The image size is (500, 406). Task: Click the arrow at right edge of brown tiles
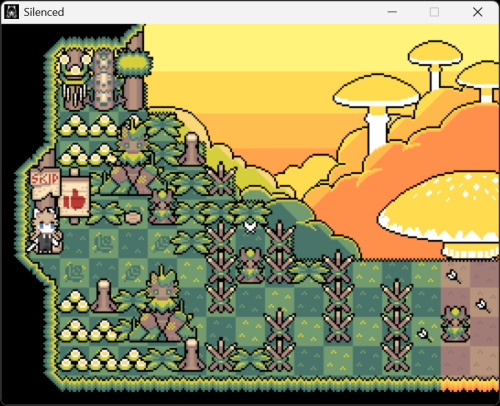tap(483, 306)
